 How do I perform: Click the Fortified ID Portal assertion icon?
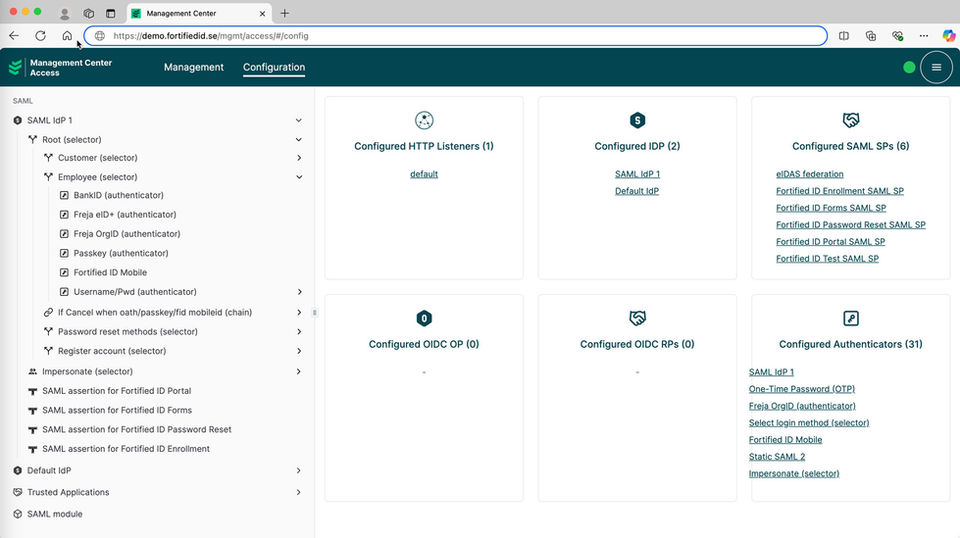(x=32, y=391)
